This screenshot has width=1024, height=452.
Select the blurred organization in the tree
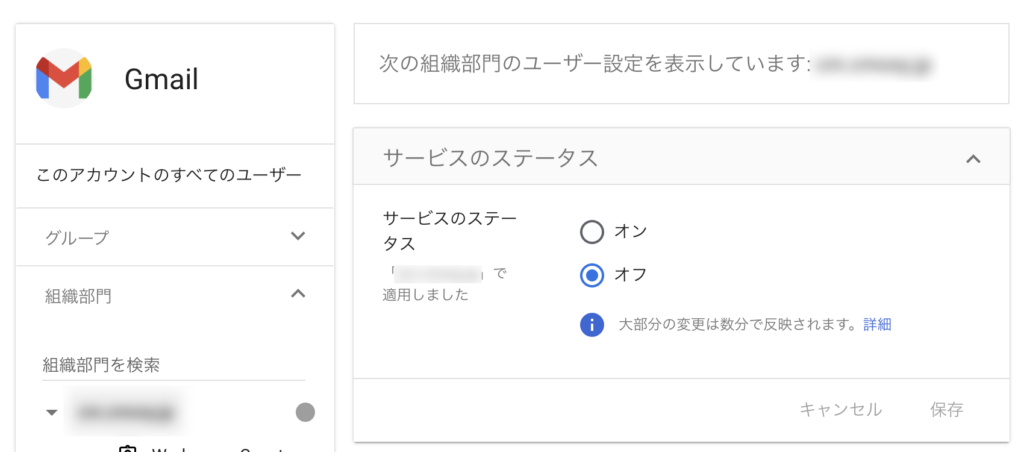pos(127,412)
